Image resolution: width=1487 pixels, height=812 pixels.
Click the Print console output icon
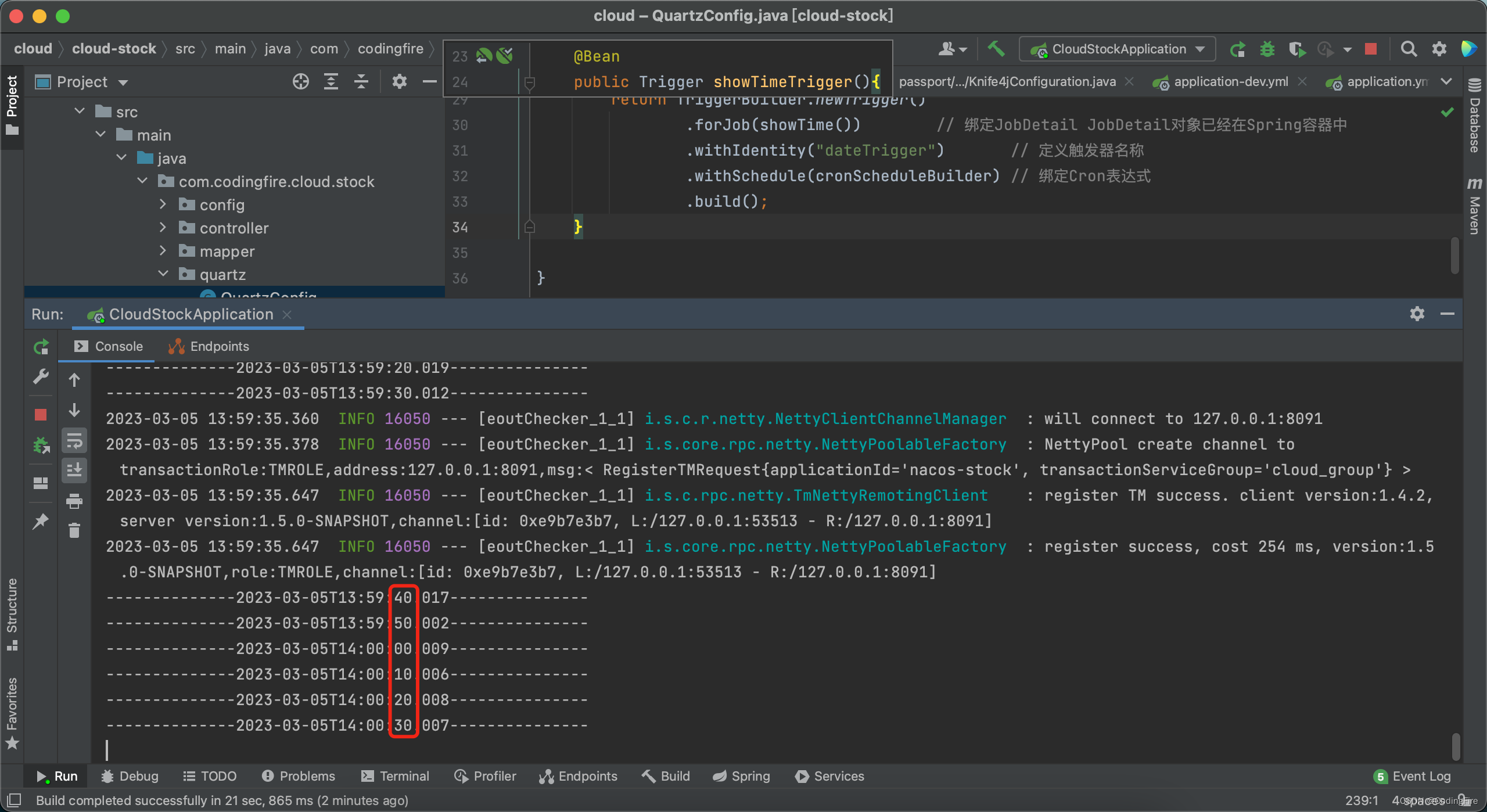(74, 501)
